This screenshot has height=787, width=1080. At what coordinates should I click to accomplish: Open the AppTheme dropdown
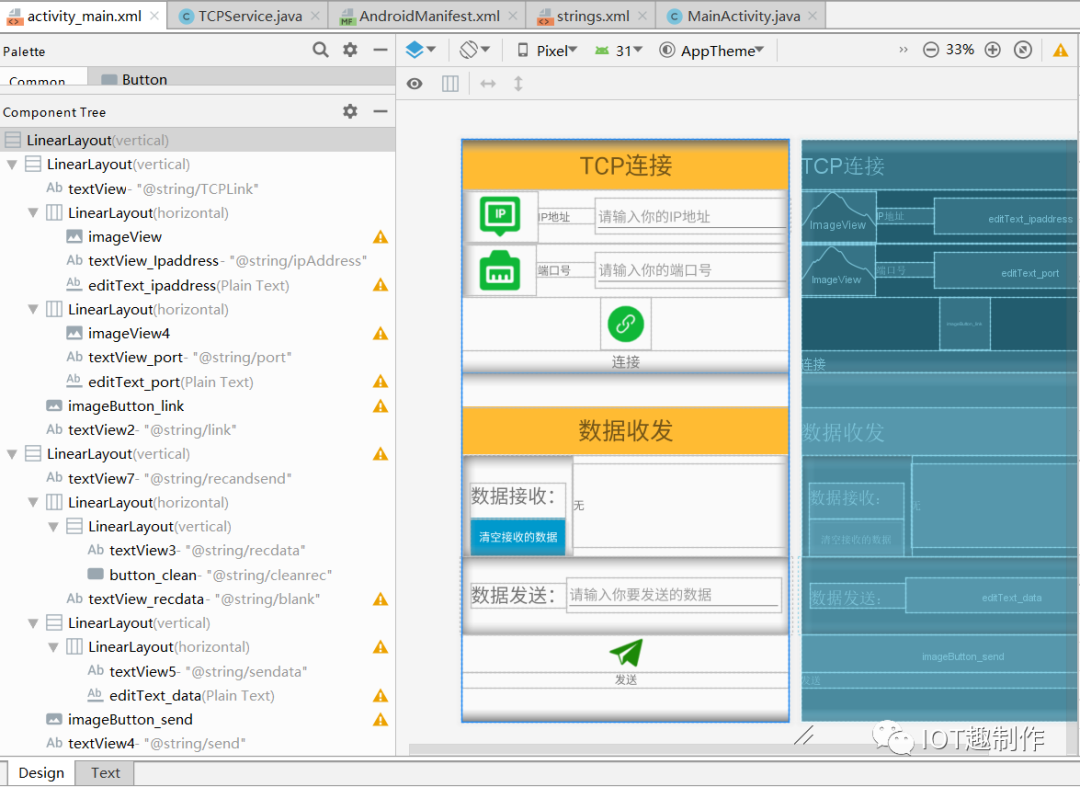point(712,50)
